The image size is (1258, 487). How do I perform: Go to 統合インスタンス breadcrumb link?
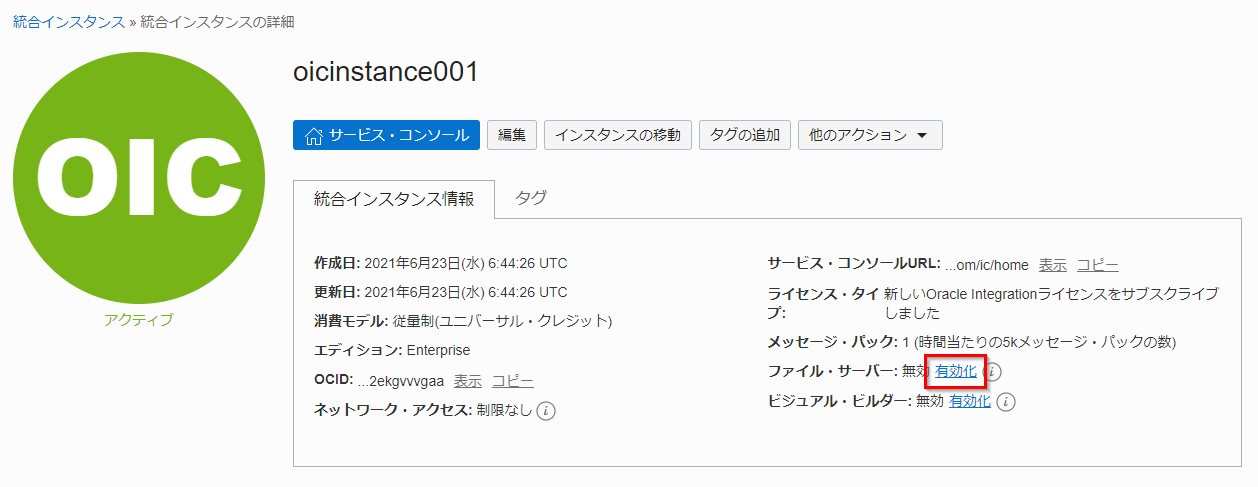pos(68,21)
